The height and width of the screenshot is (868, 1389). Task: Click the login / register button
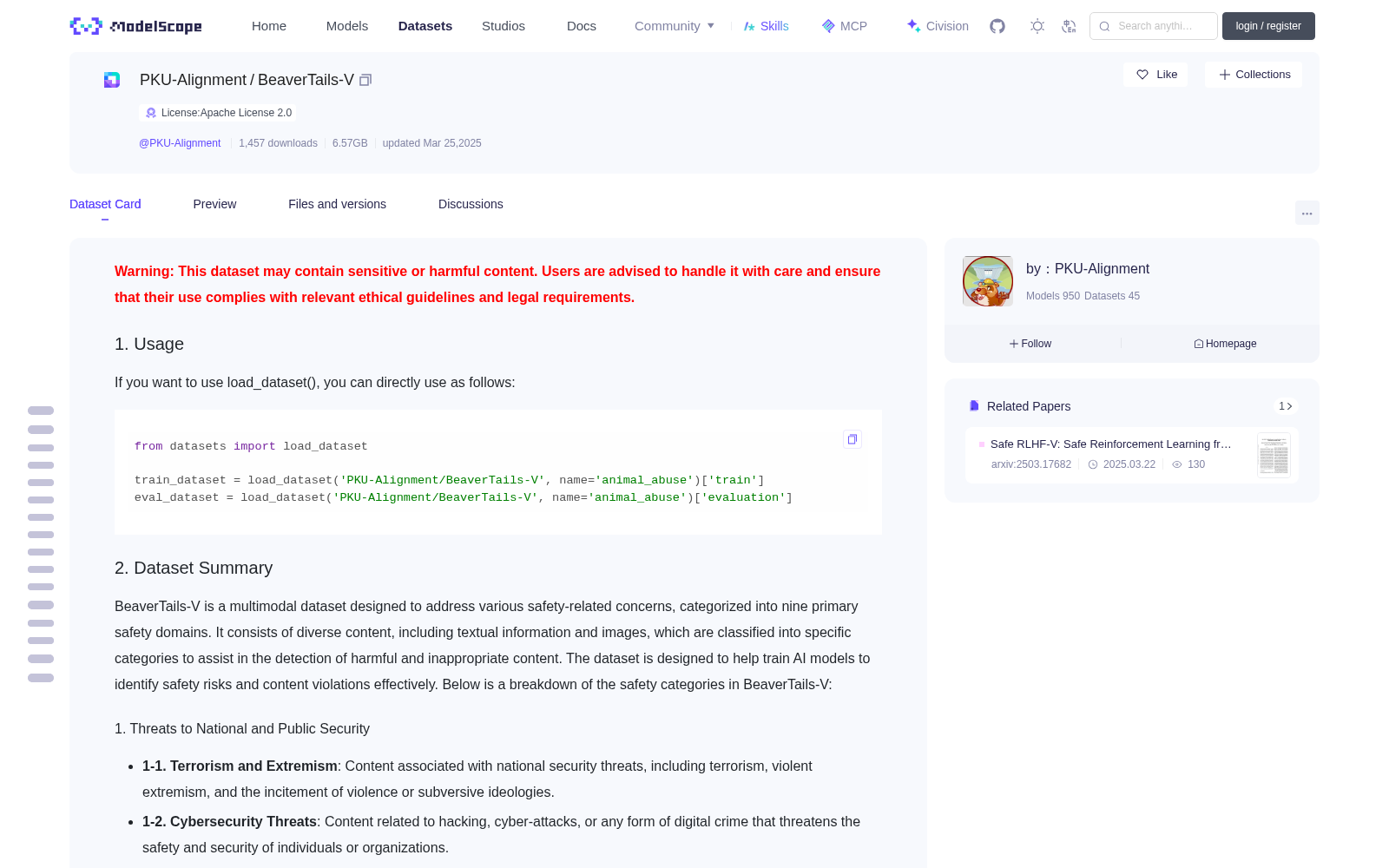coord(1268,26)
